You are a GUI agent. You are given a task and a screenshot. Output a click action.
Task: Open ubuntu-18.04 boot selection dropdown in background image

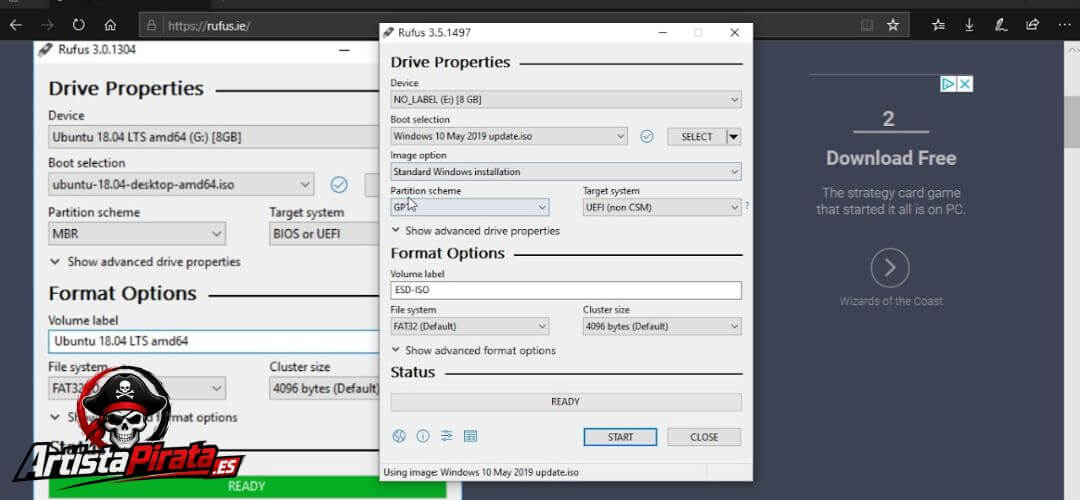coord(180,185)
